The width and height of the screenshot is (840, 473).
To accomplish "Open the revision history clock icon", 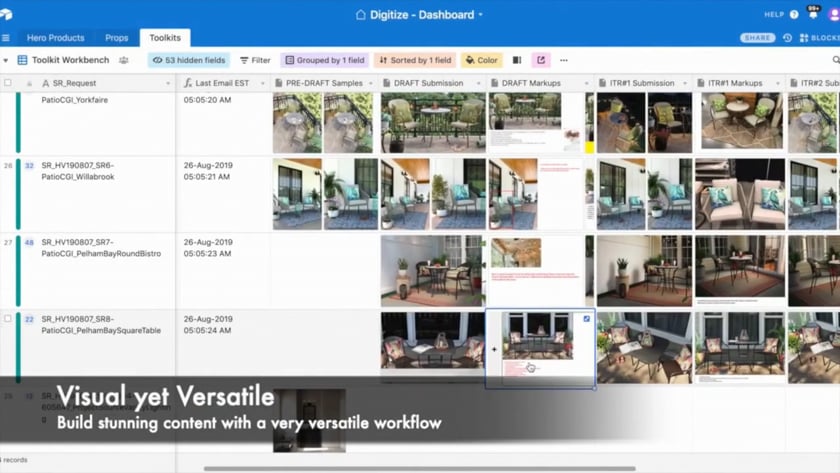I will (787, 38).
